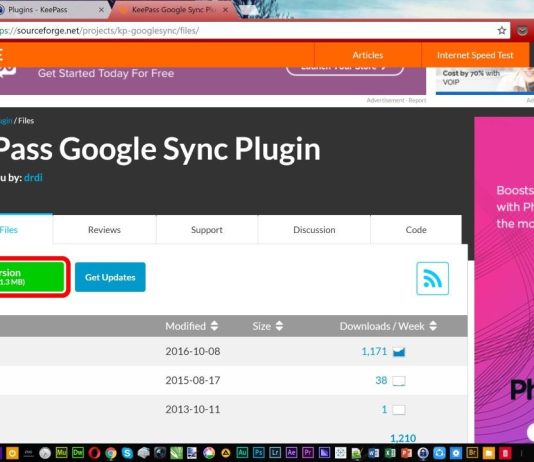Image resolution: width=534 pixels, height=462 pixels.
Task: Launch After Effects from the taskbar
Action: coord(291,452)
